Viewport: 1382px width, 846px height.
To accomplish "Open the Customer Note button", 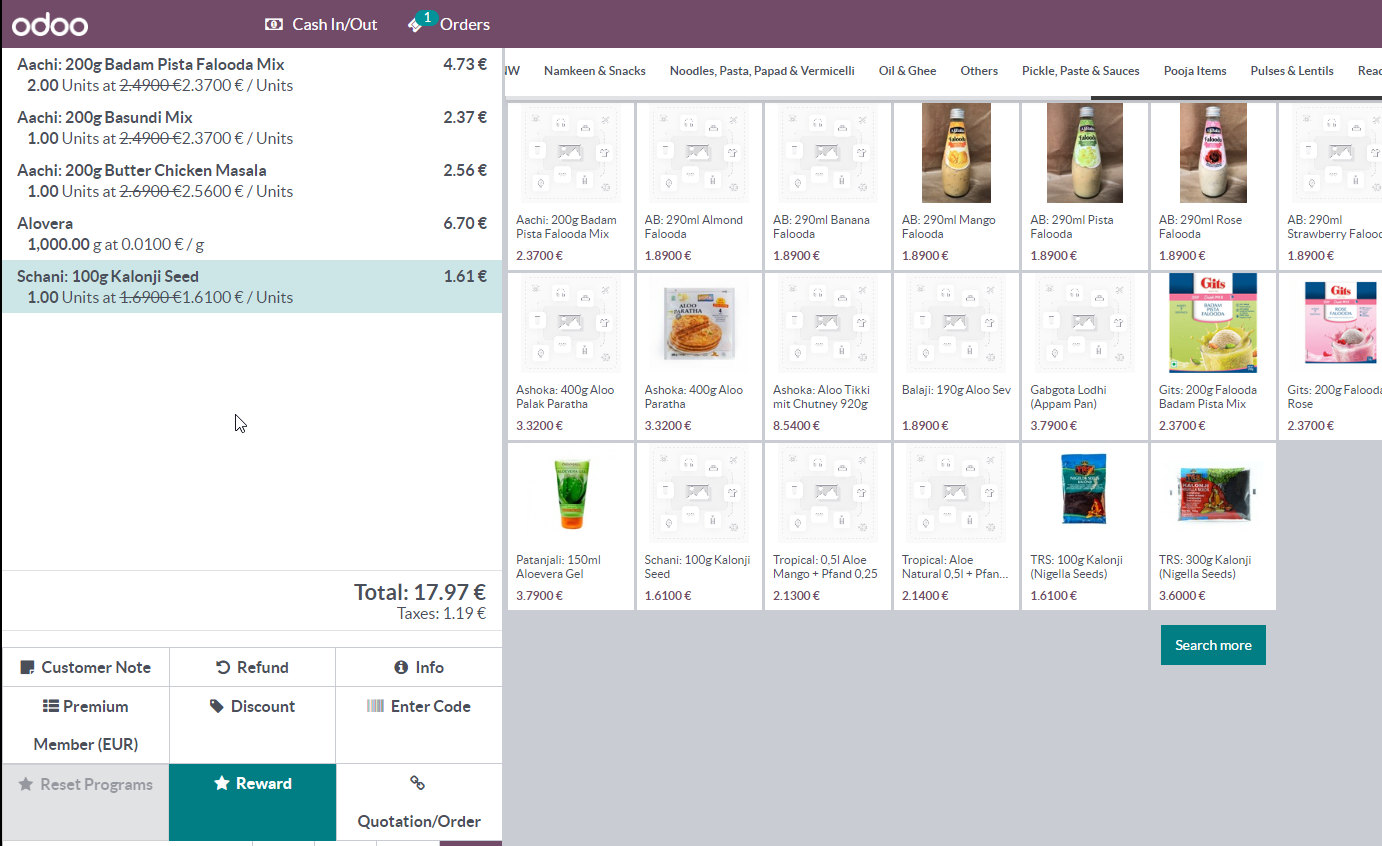I will [86, 667].
